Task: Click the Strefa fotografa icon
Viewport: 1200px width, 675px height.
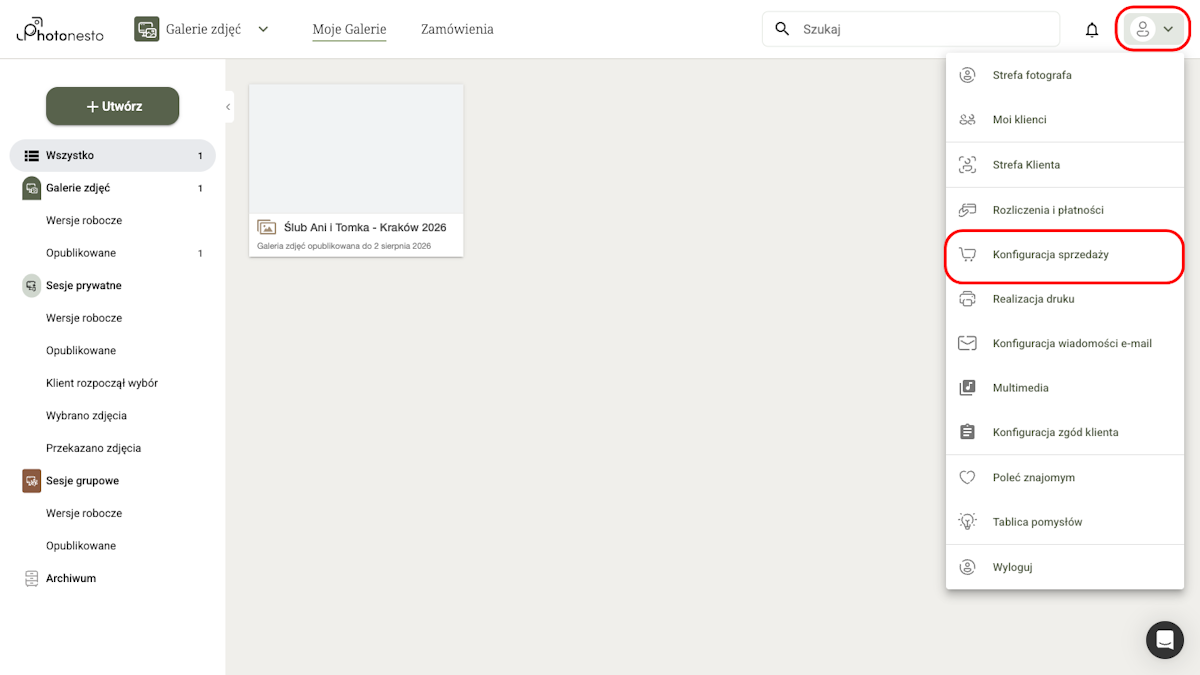Action: pos(967,75)
